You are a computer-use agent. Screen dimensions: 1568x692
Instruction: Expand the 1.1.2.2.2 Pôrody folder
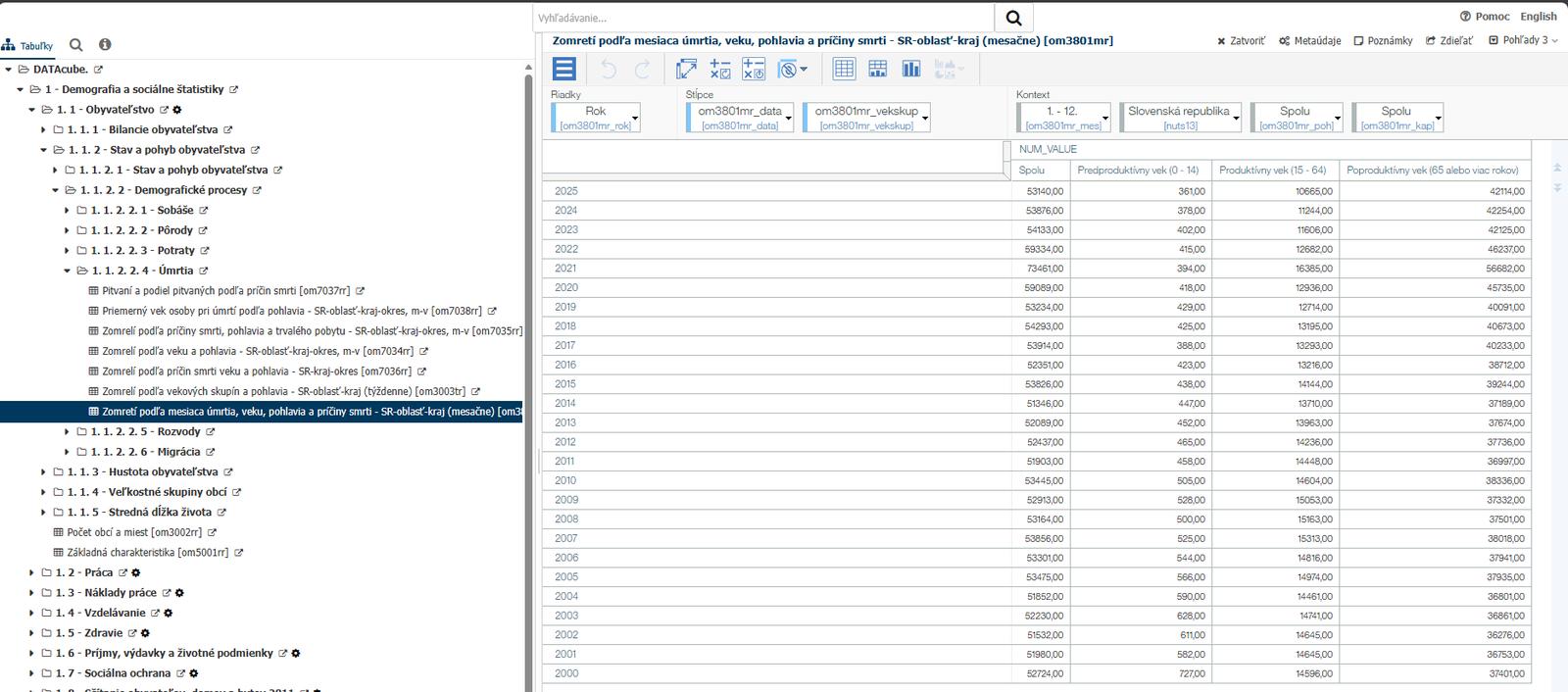68,230
